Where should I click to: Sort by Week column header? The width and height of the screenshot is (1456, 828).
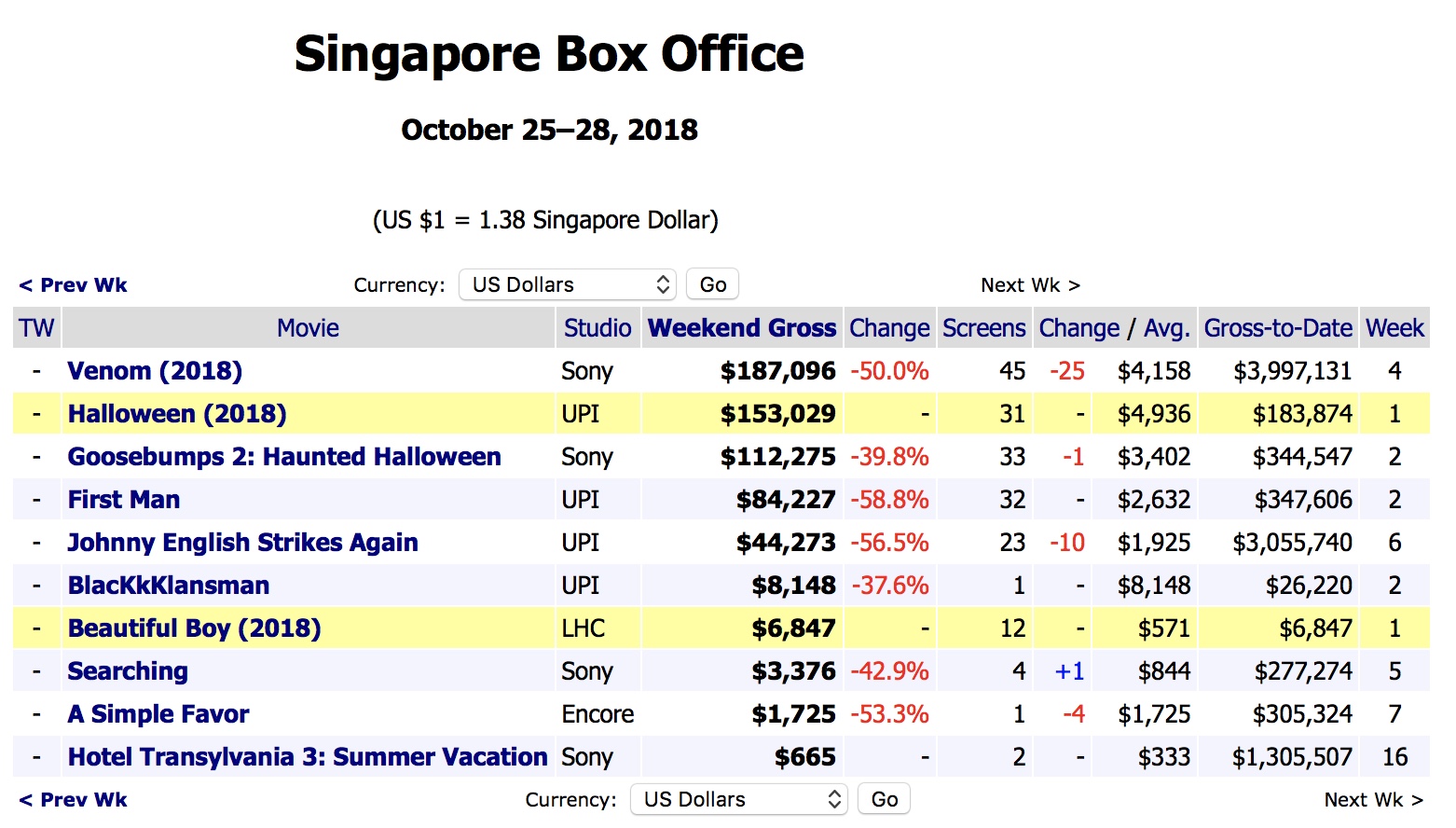[x=1394, y=328]
